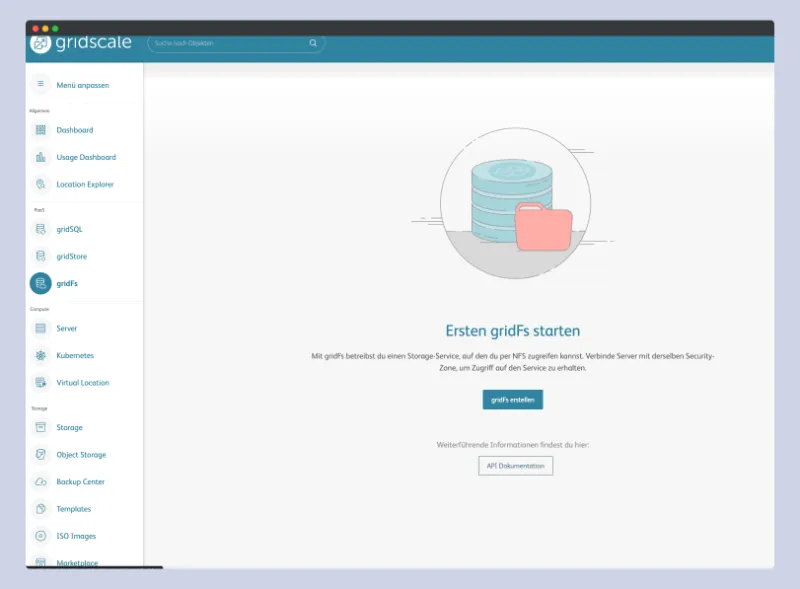Click the search magnifier icon

(x=313, y=43)
